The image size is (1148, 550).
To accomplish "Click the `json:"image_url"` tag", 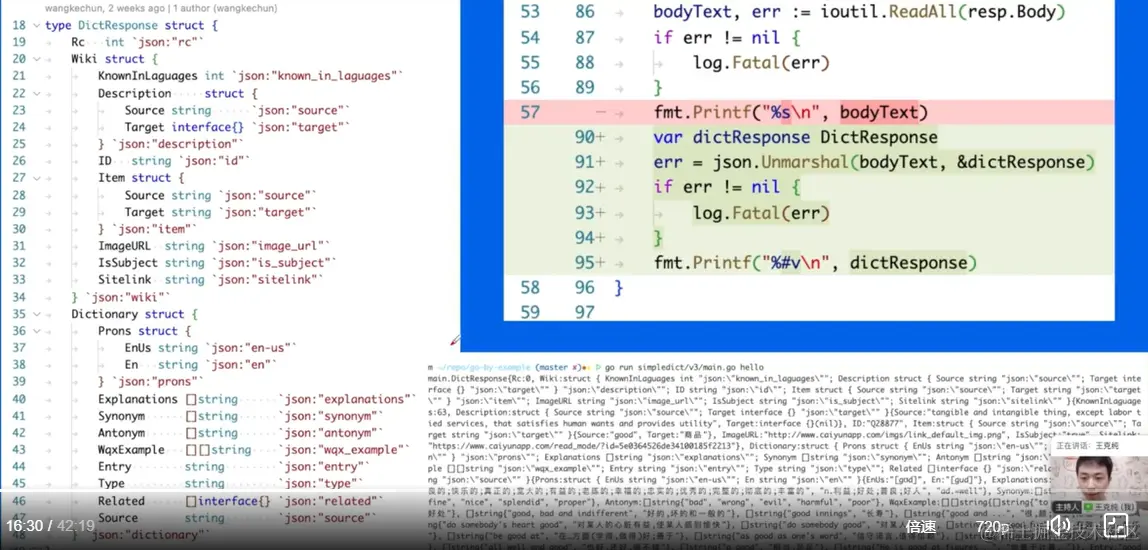I will tap(271, 246).
